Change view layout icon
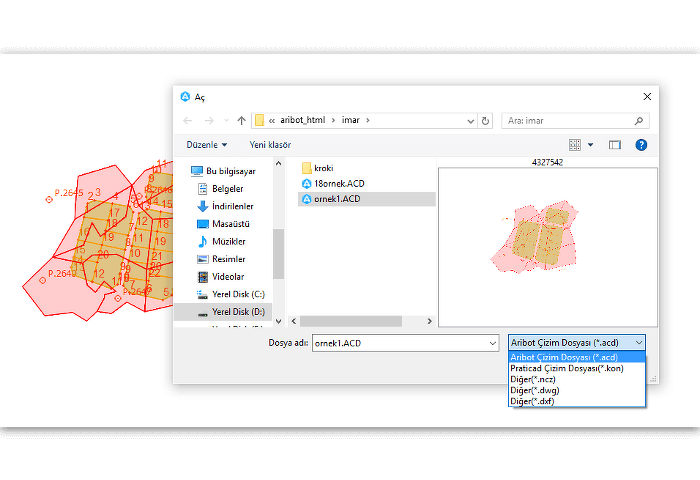This screenshot has height=480, width=700. (x=575, y=145)
